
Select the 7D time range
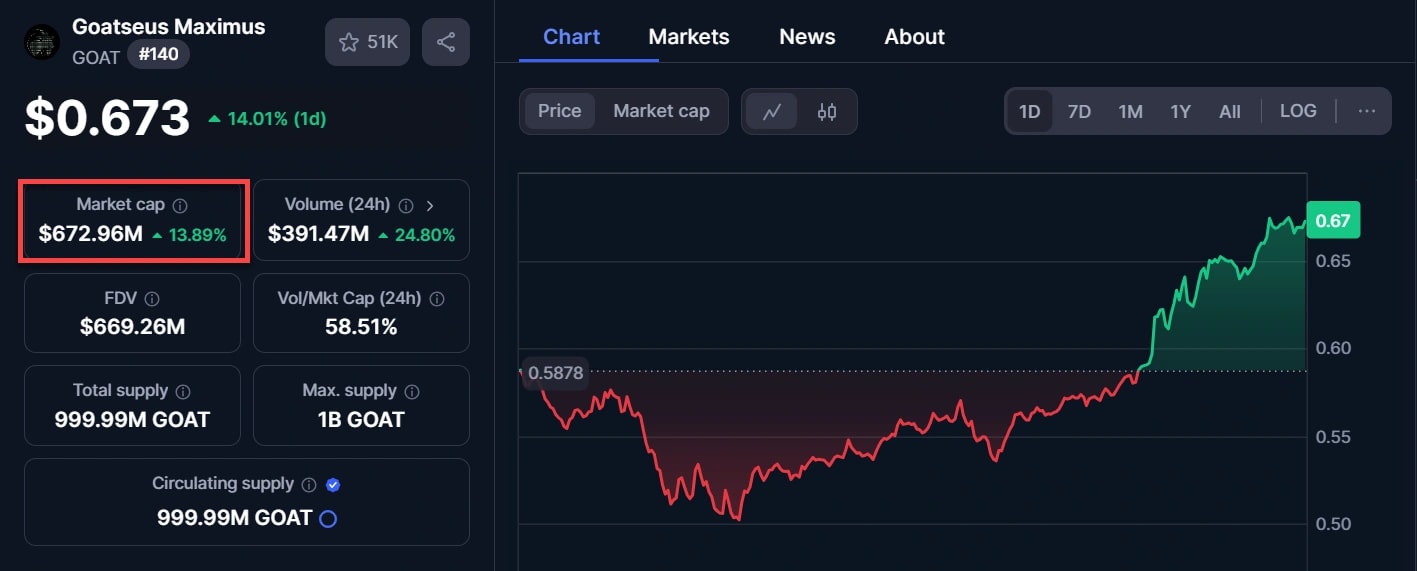pyautogui.click(x=1079, y=111)
